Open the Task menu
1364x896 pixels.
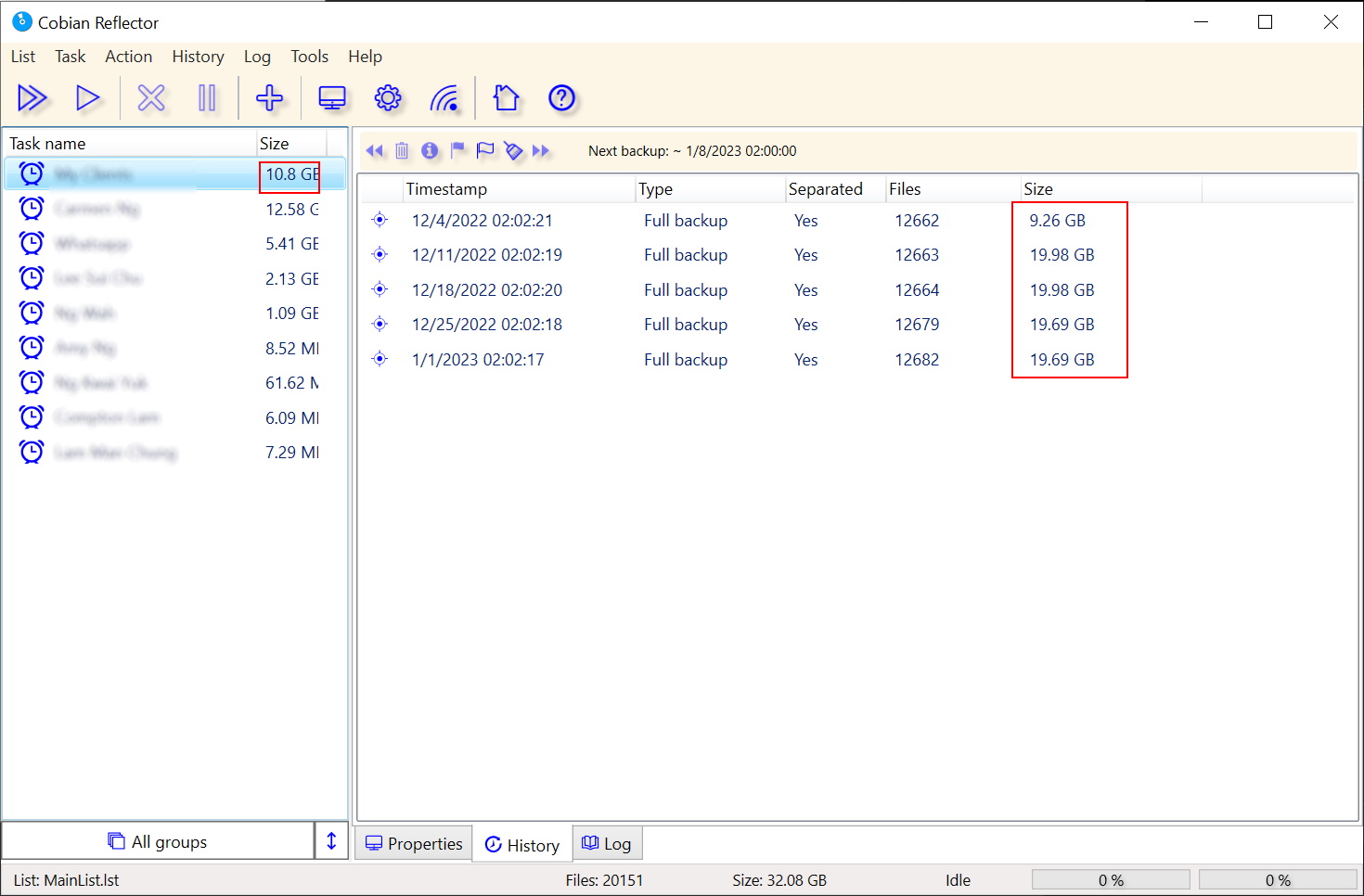click(x=71, y=57)
